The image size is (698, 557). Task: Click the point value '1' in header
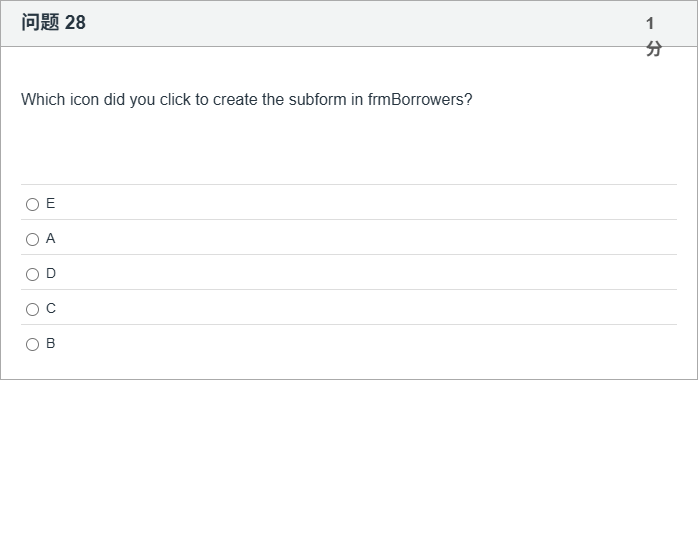[x=650, y=23]
